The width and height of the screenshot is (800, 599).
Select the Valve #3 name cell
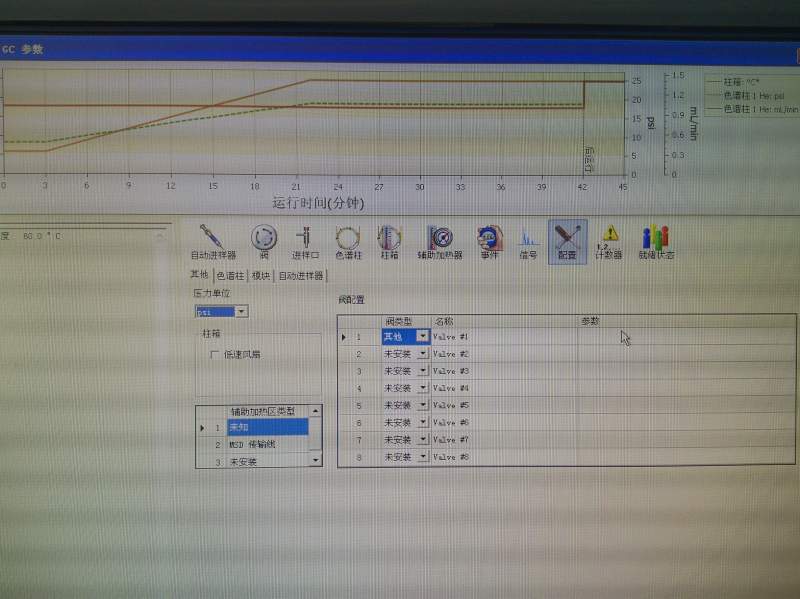pos(504,371)
